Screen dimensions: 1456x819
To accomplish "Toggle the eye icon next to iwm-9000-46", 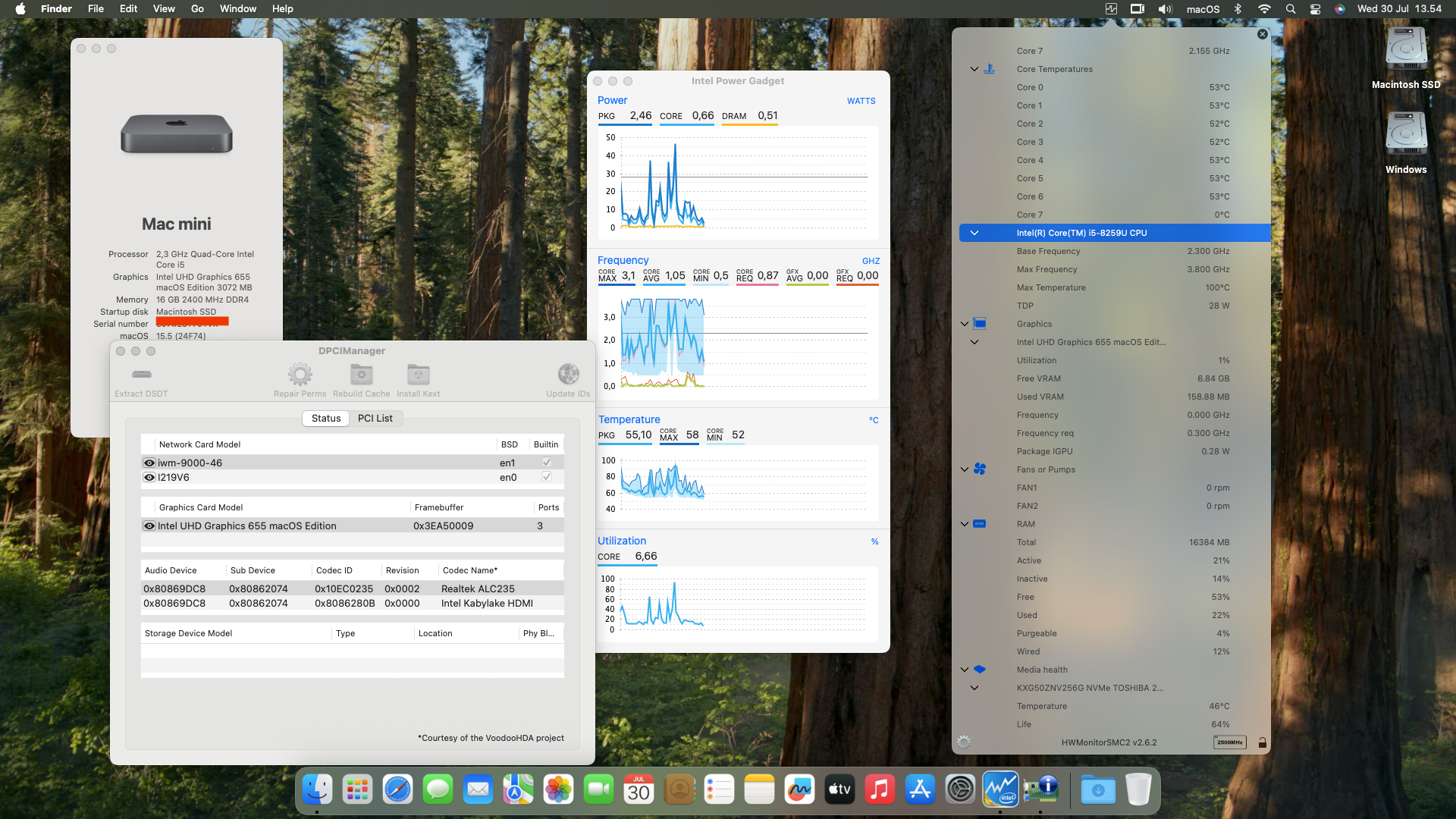I will (x=149, y=462).
